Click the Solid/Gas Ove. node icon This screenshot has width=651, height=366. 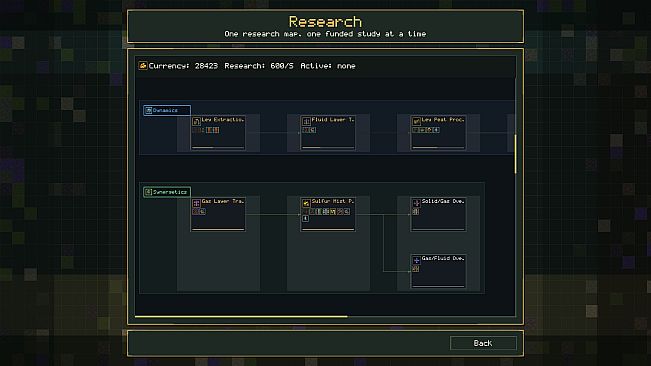pos(416,203)
